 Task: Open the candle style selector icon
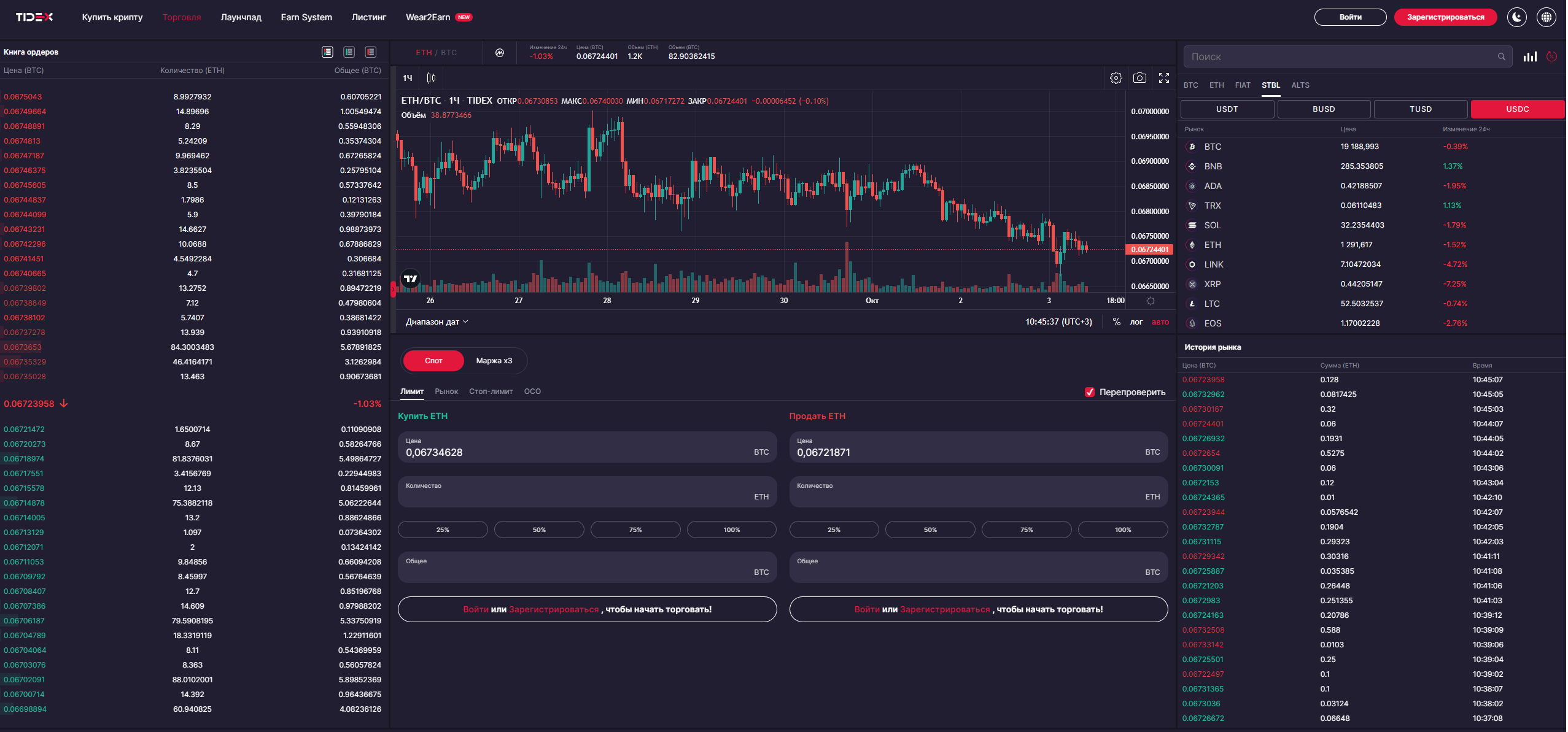(x=431, y=77)
